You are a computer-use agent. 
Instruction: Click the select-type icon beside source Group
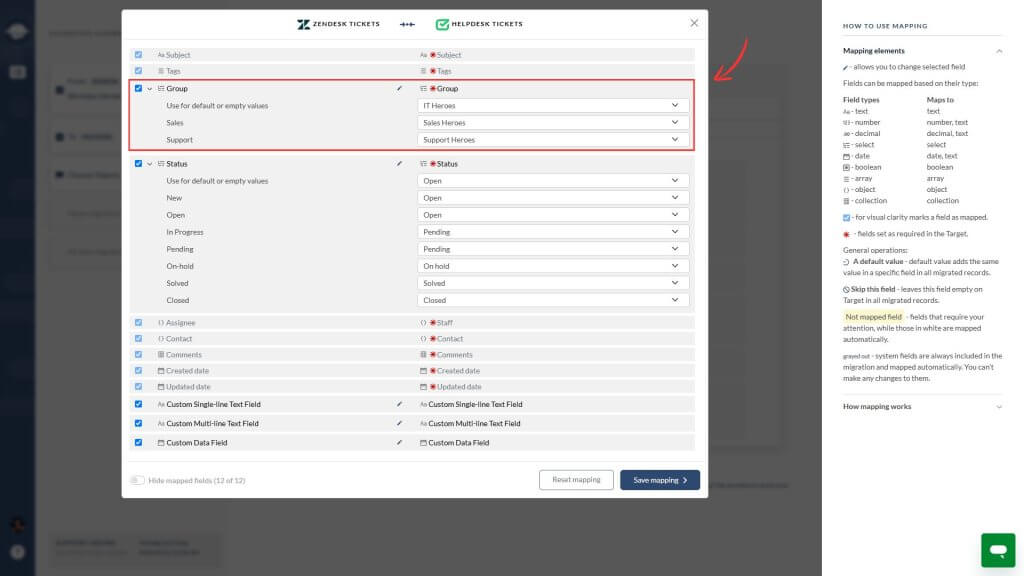161,88
